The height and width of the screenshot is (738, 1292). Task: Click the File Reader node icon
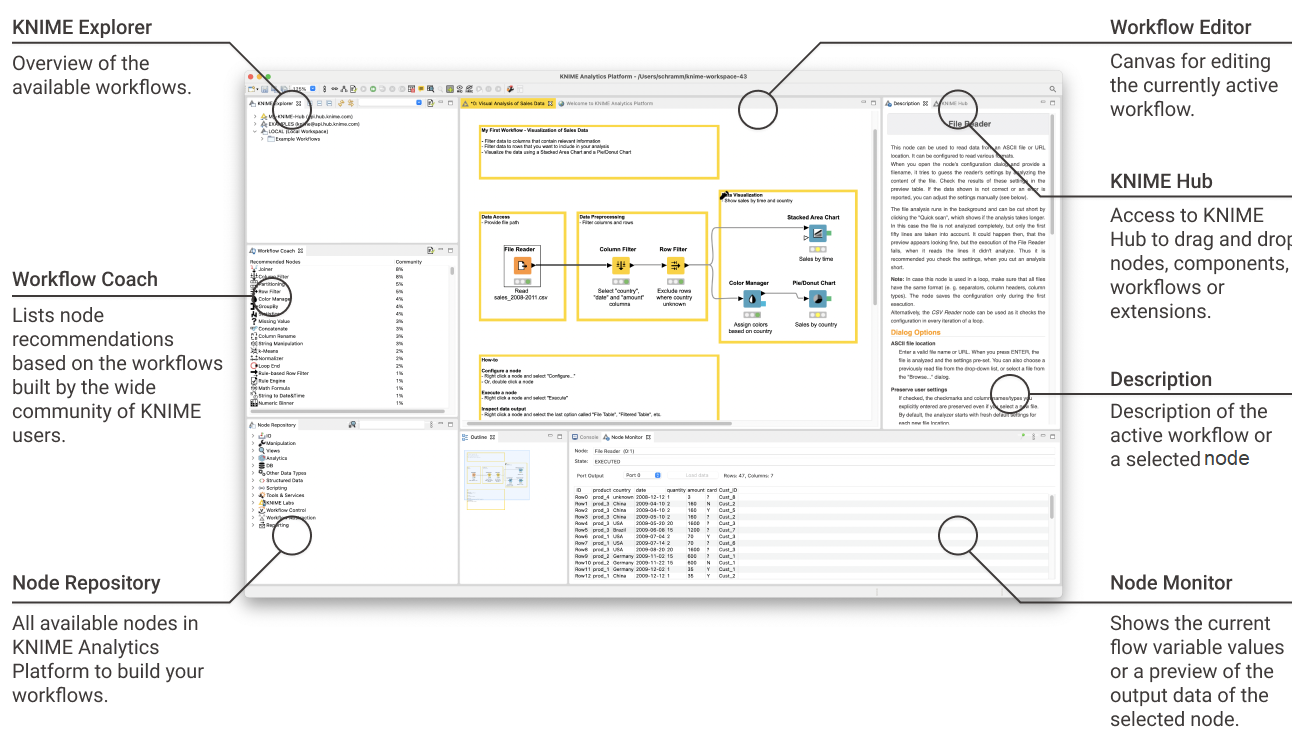(522, 265)
